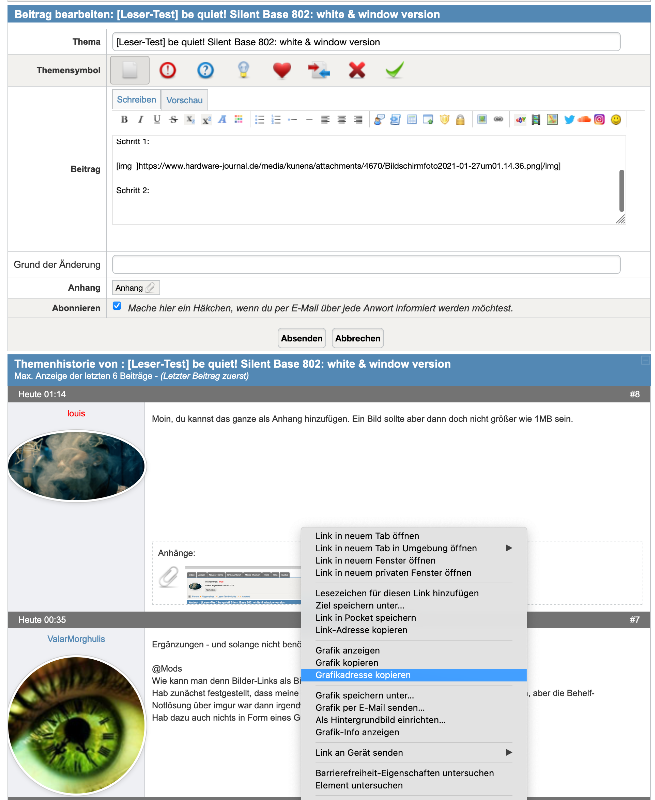This screenshot has width=655, height=800.
Task: Open louis user profile link
Action: (76, 413)
